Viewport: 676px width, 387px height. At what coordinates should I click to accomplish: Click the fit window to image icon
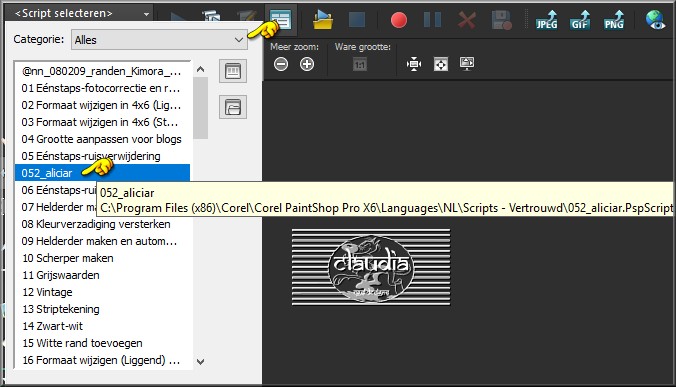(x=414, y=64)
